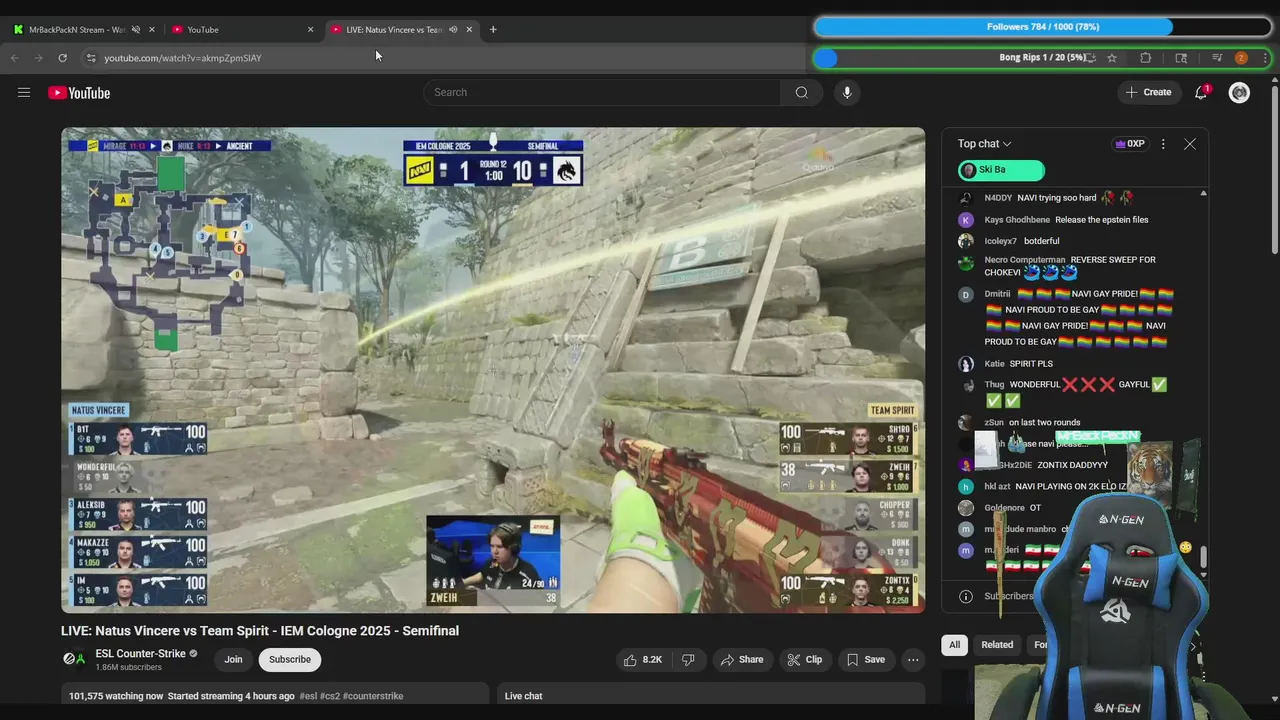Click the Create button
Viewport: 1280px width, 720px height.
[x=1148, y=92]
